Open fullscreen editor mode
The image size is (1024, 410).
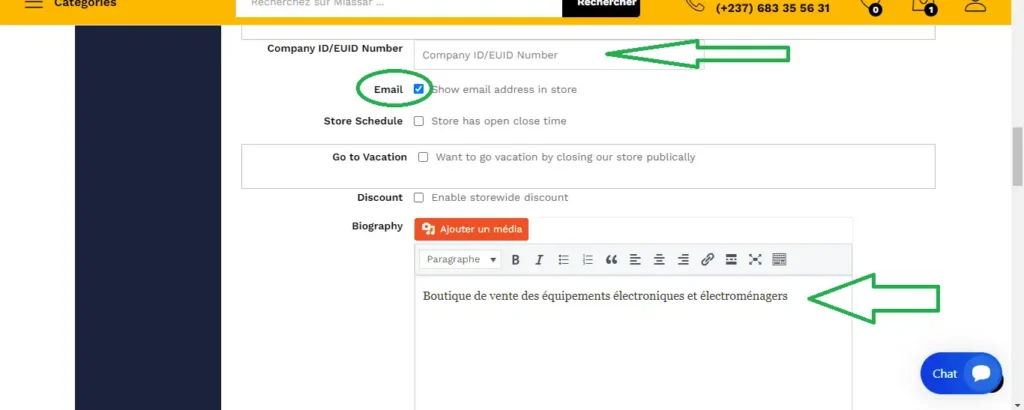click(x=755, y=260)
